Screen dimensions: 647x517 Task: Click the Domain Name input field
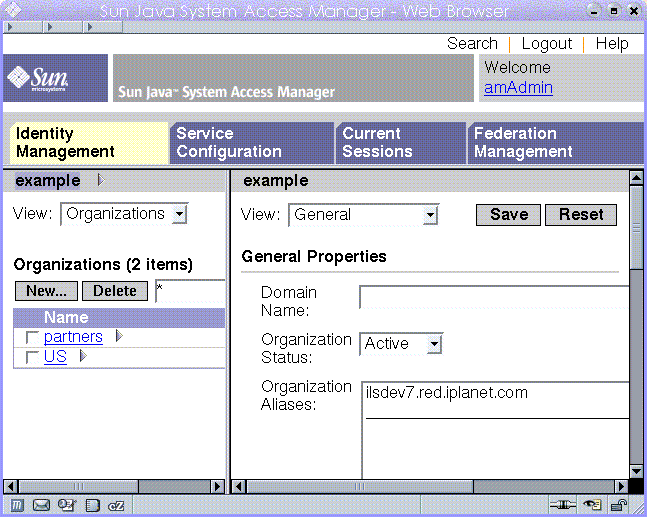(494, 297)
